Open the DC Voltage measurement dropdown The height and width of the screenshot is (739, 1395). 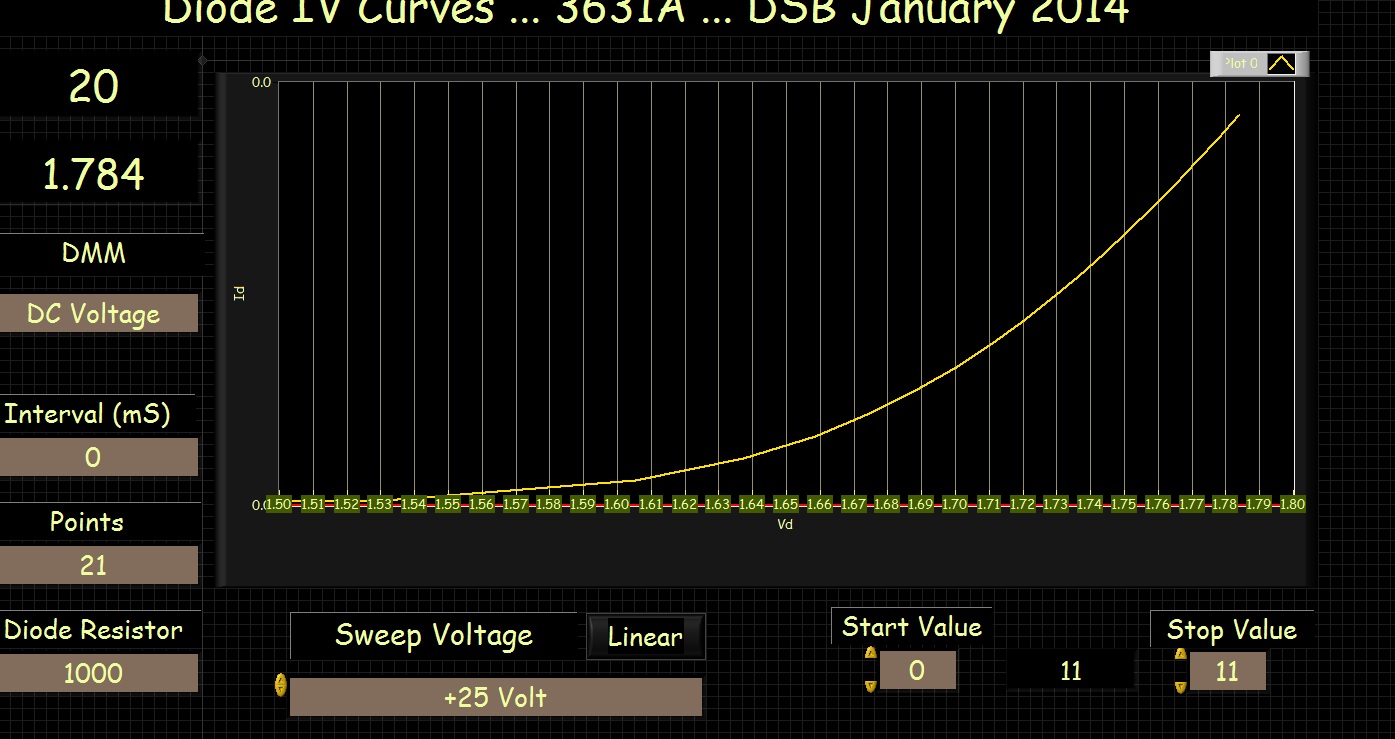pos(98,314)
